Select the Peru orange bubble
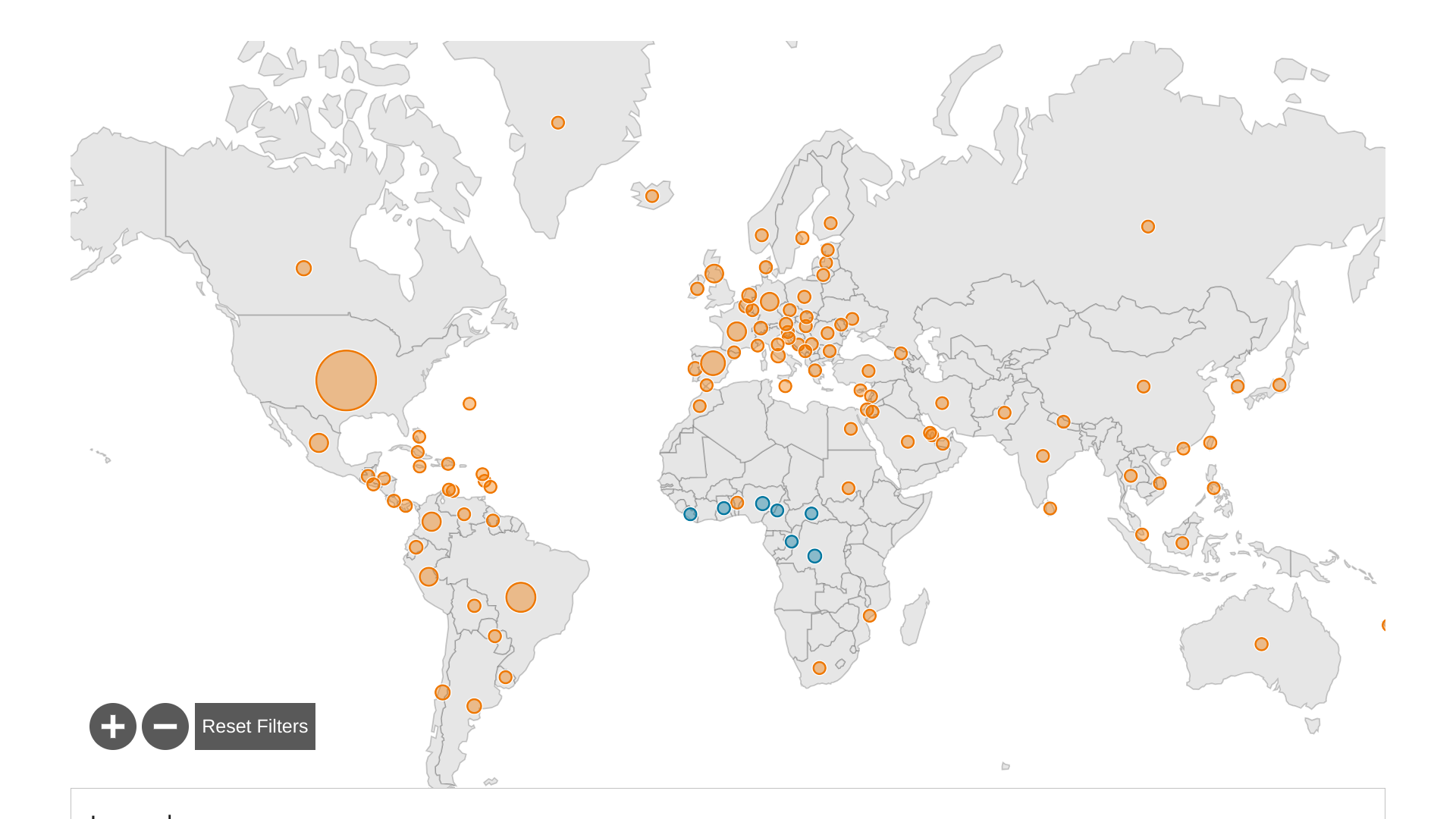This screenshot has width=1456, height=819. (x=428, y=577)
